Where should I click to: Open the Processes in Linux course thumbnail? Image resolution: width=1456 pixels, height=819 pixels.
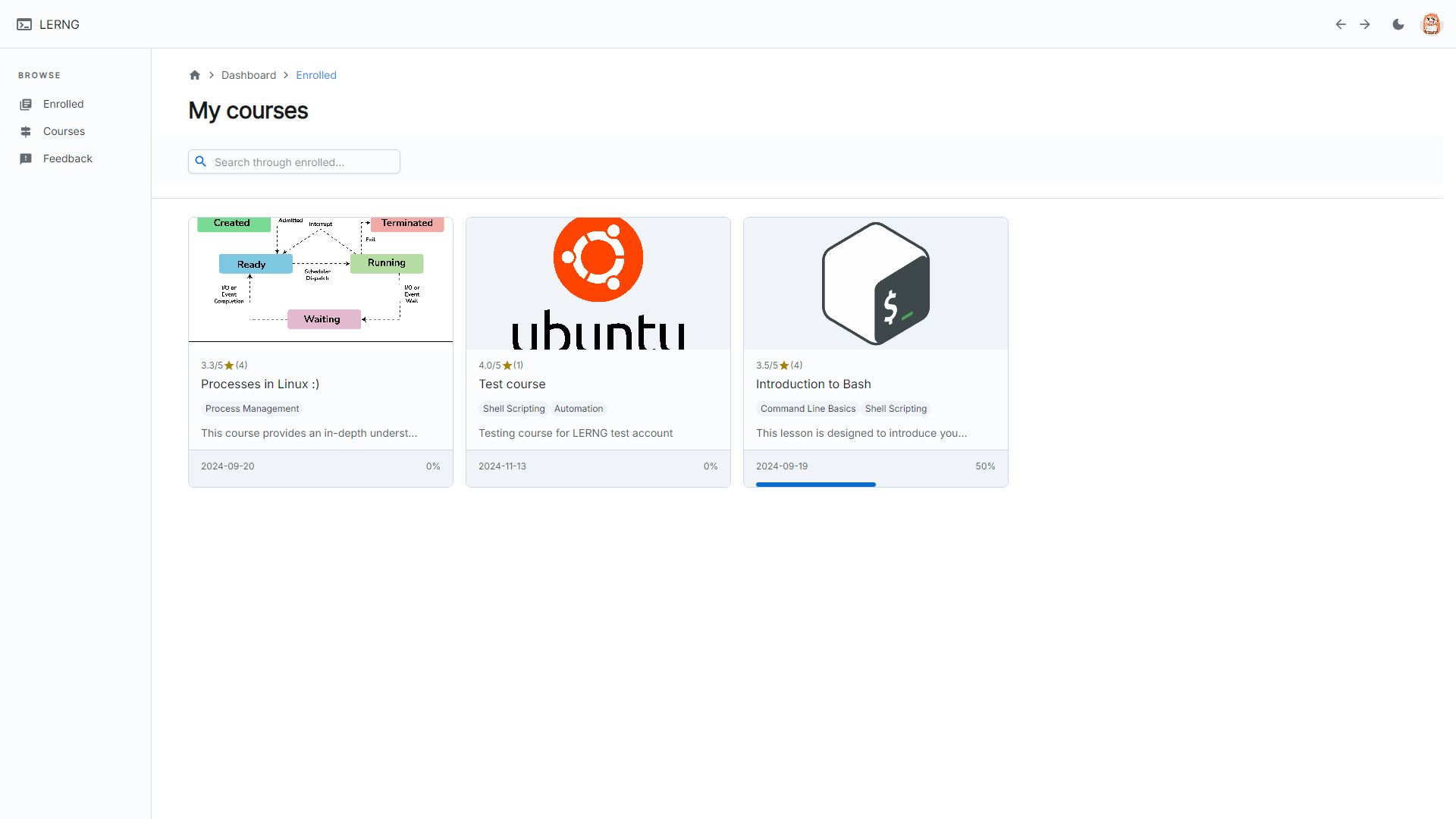[321, 280]
